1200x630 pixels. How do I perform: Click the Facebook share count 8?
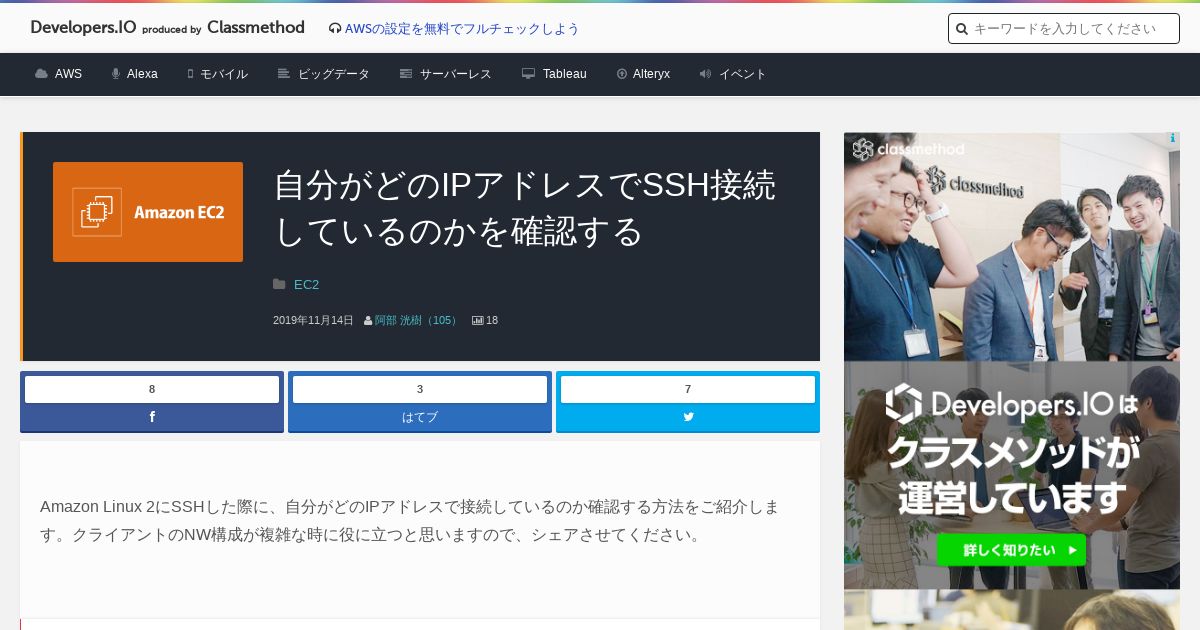coord(152,389)
